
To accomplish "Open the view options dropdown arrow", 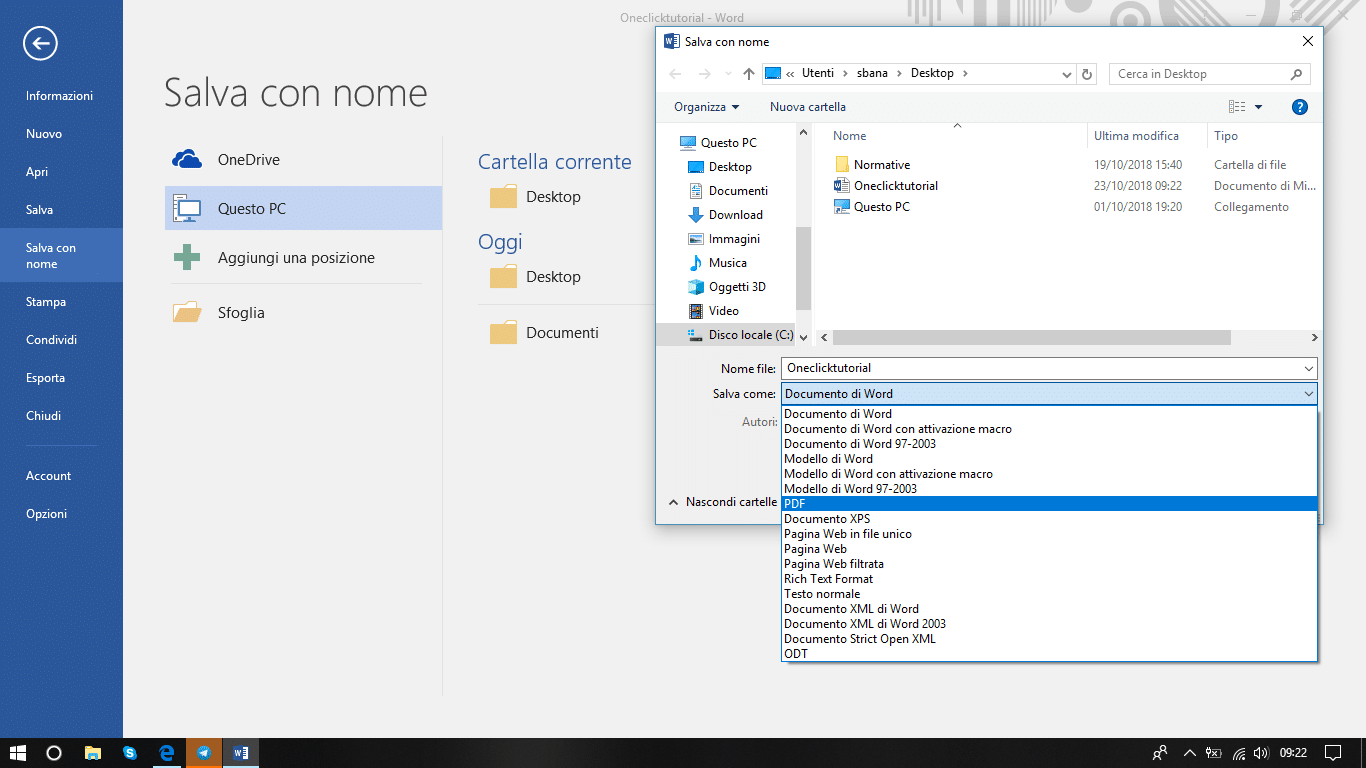I will click(1258, 107).
